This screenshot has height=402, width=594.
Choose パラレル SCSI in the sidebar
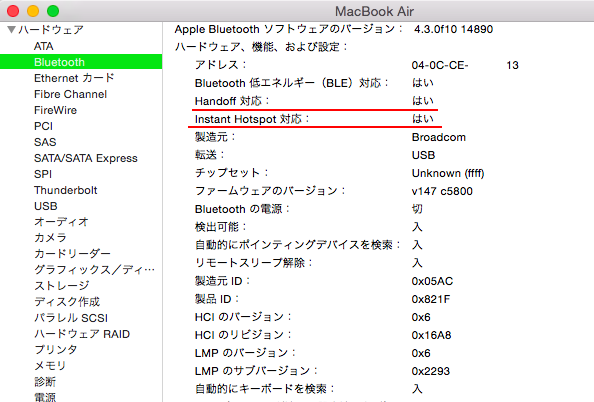tap(71, 318)
